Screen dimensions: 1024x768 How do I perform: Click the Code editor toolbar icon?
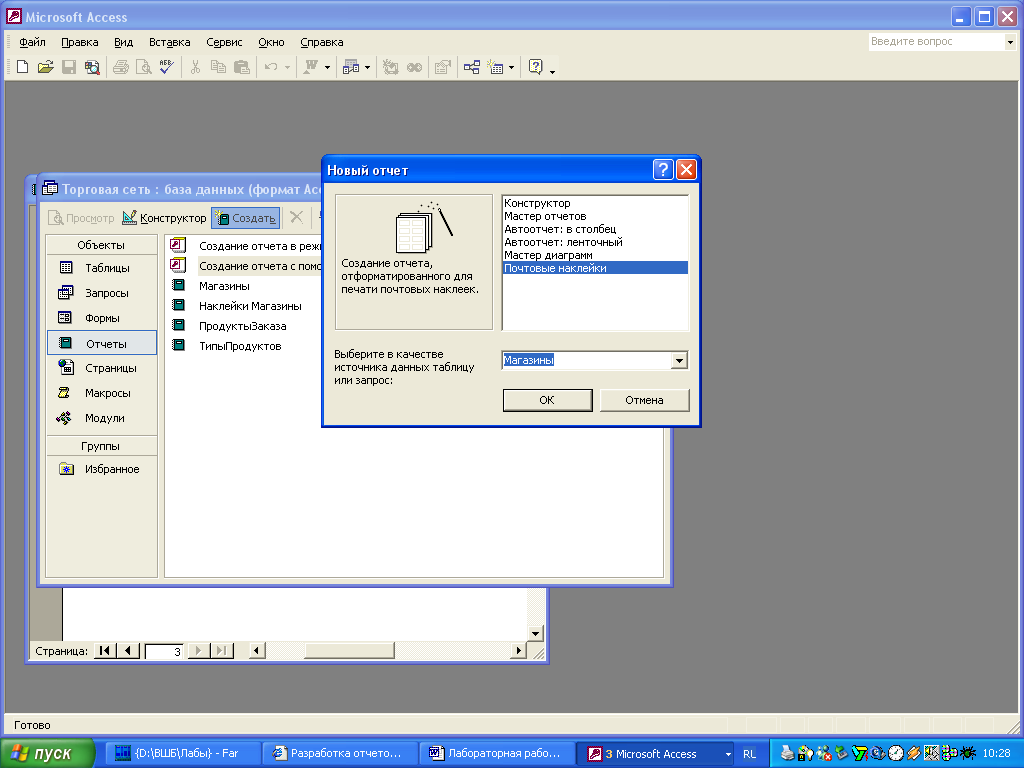(391, 67)
